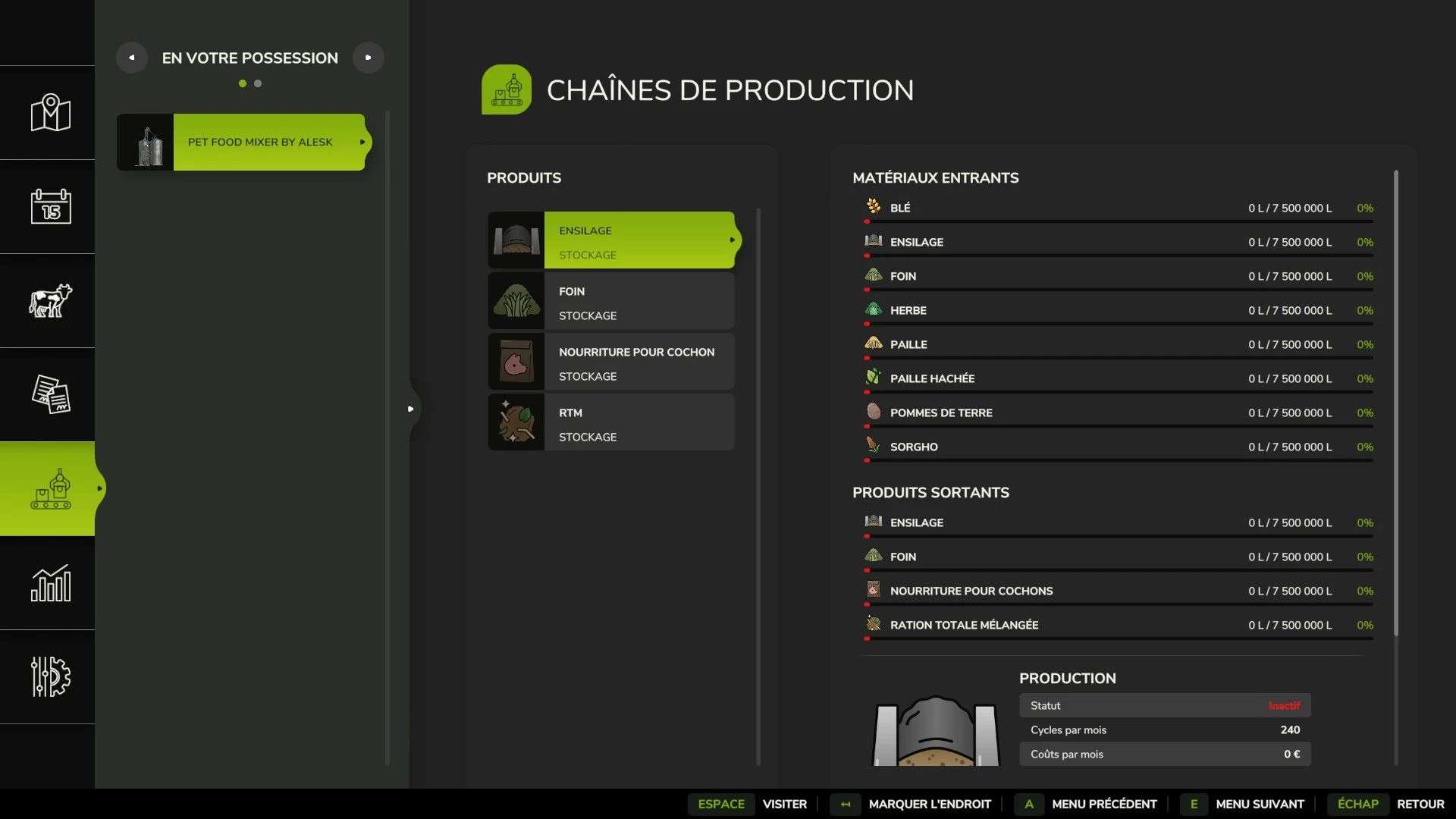
Task: Open the contracts documents icon
Action: [x=50, y=394]
